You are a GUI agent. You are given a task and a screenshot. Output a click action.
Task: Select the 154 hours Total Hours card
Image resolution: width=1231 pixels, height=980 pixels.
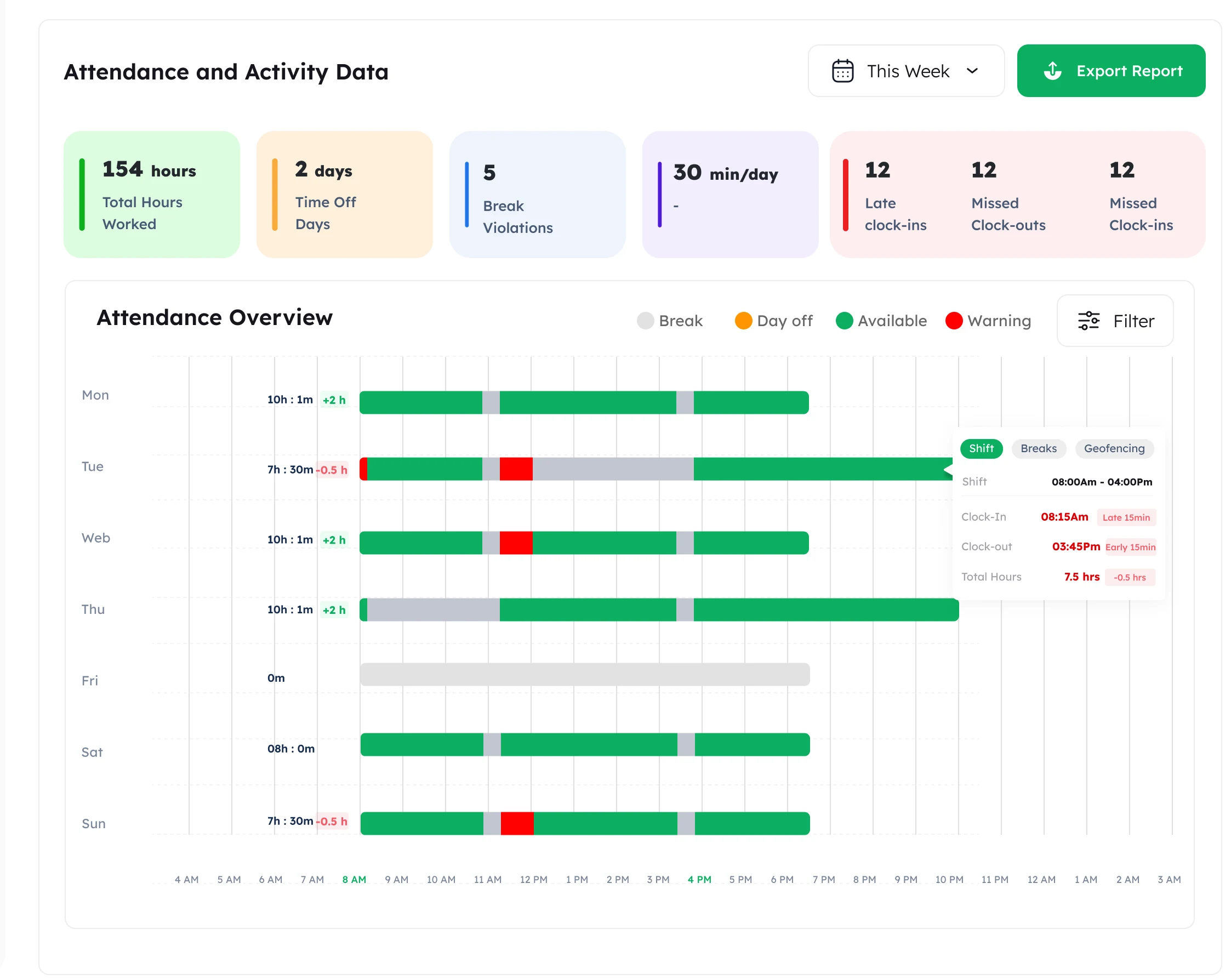pos(152,195)
